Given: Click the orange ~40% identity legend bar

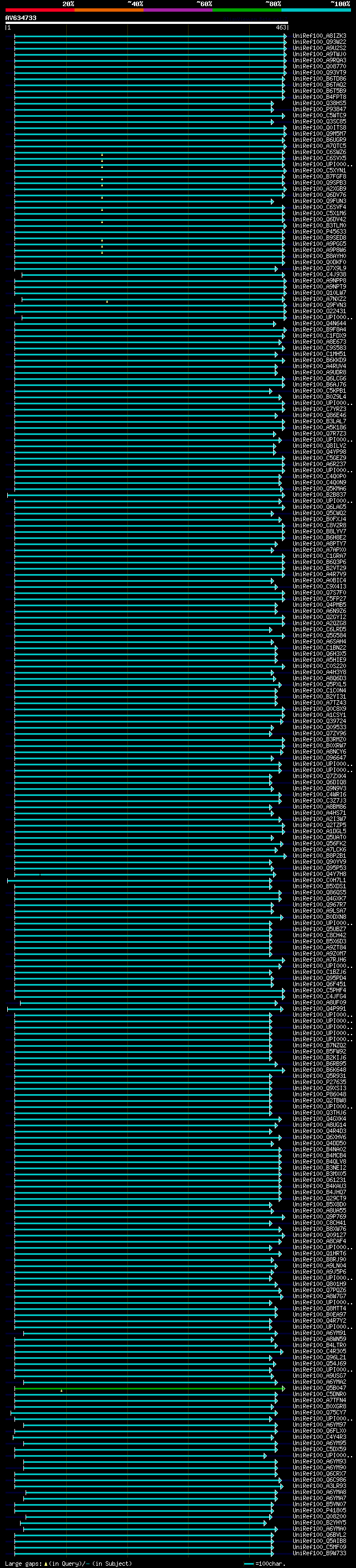Looking at the screenshot, I should 109,11.
